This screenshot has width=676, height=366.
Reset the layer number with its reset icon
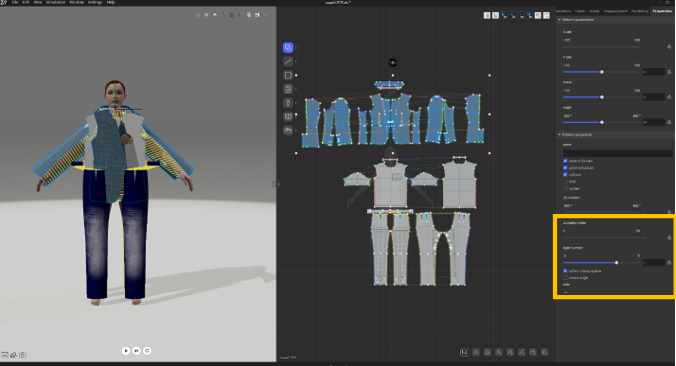(670, 263)
